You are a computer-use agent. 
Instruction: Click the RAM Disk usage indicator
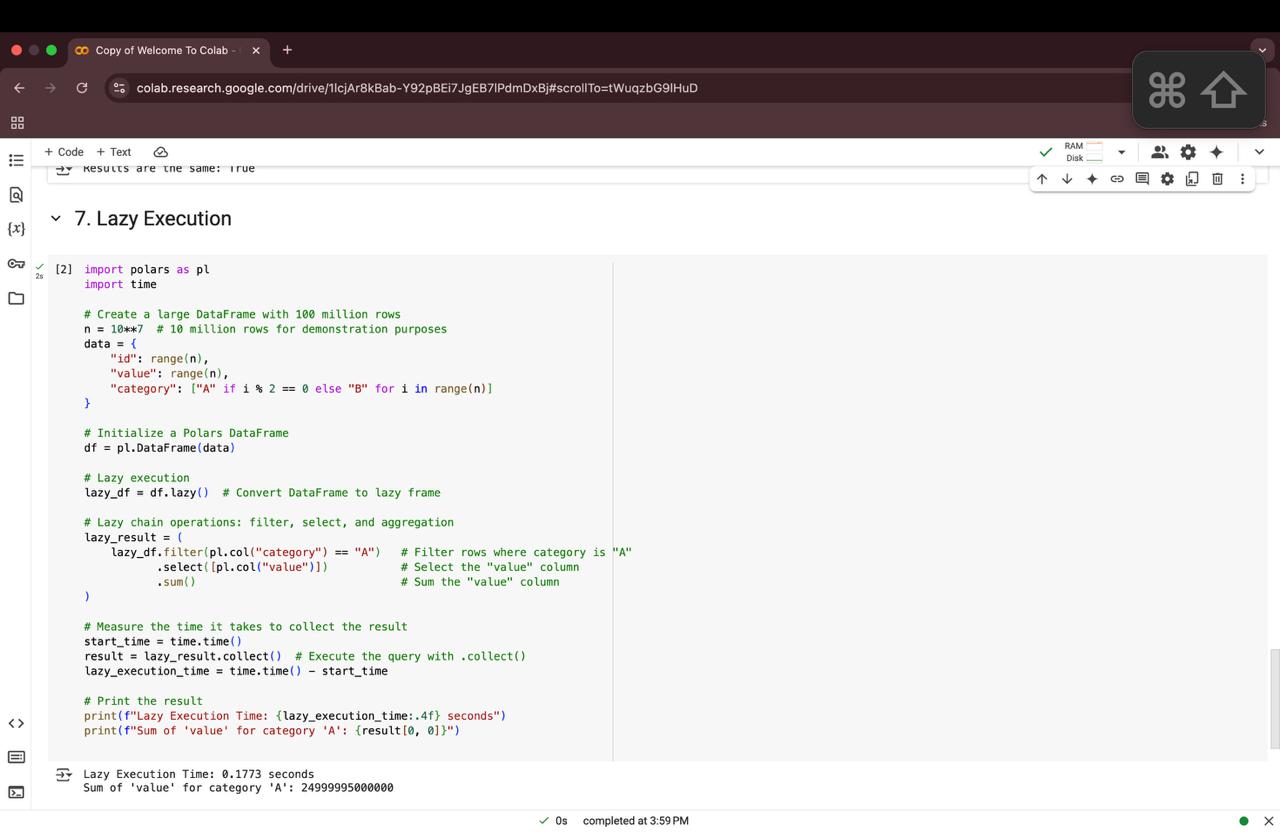click(x=1084, y=152)
